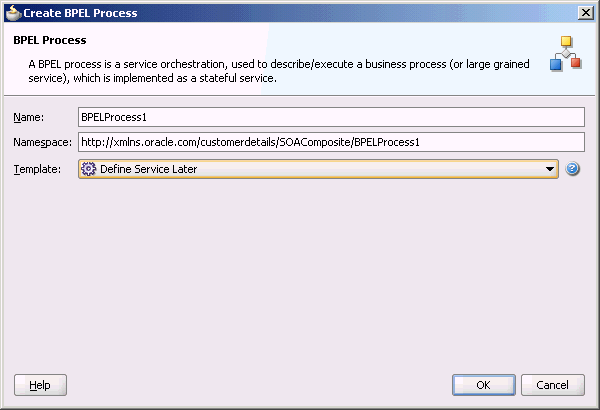Click the title bar application icon
Viewport: 600px width, 410px height.
(x=13, y=13)
